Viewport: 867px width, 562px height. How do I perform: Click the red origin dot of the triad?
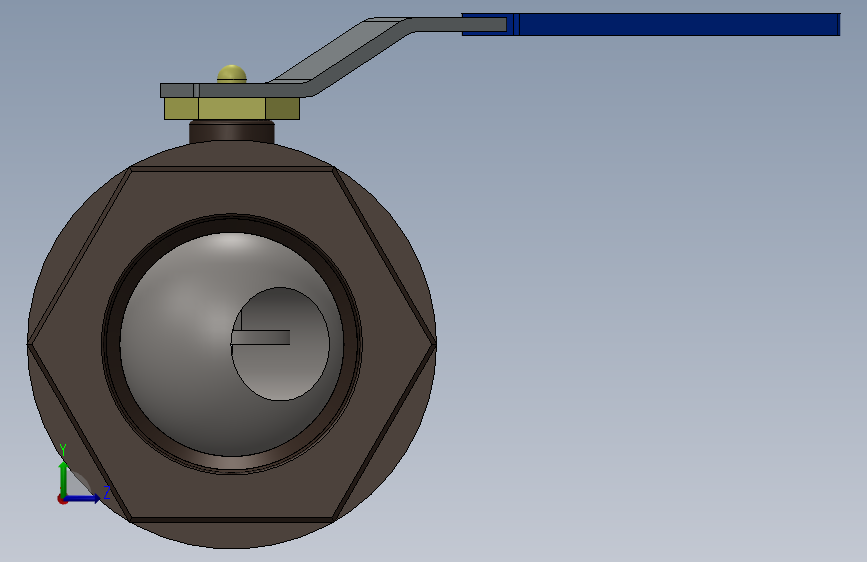pos(62,499)
